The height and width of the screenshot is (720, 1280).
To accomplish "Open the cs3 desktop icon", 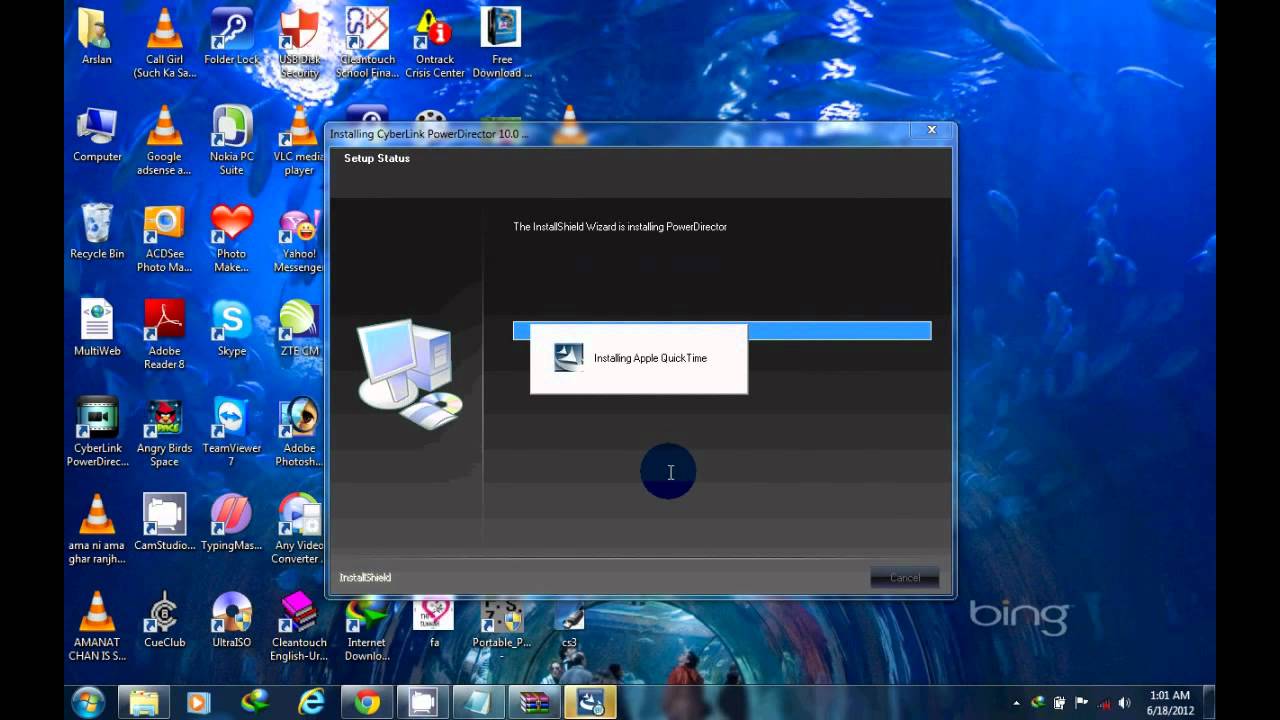I will [569, 624].
